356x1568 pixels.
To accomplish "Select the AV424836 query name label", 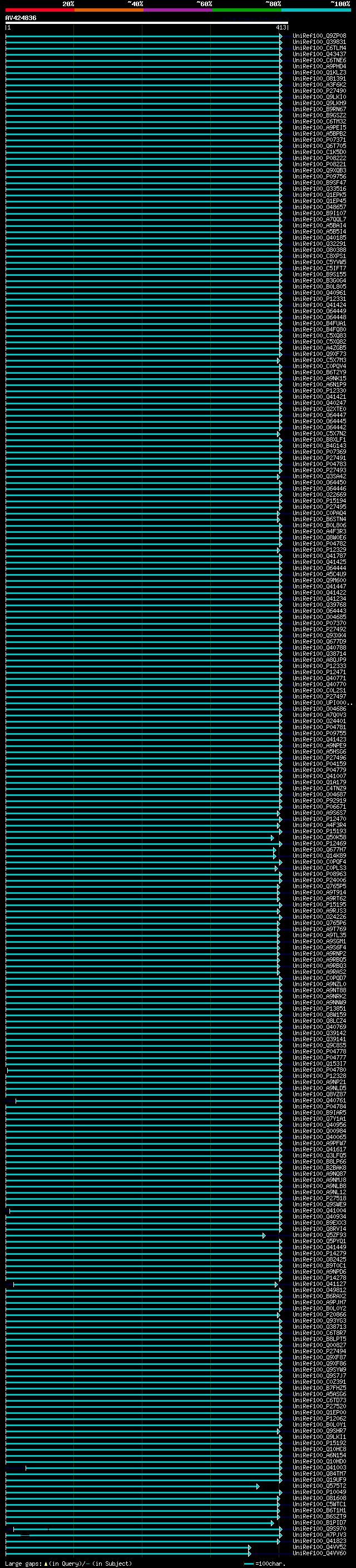I will [21, 18].
